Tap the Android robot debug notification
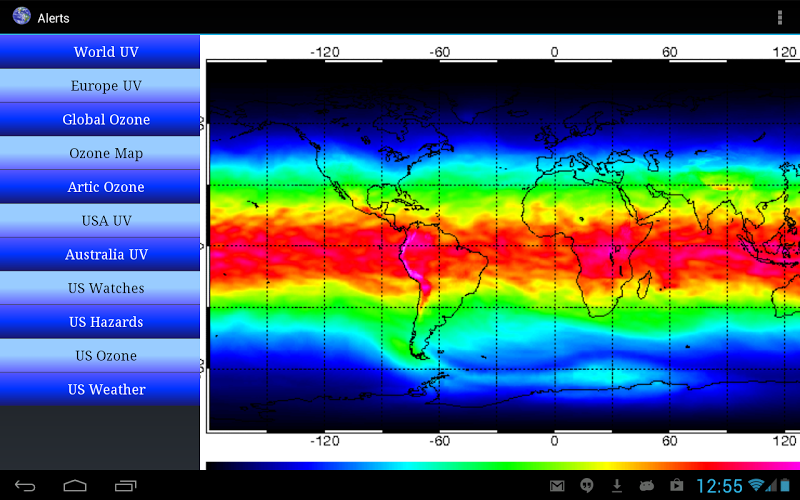The height and width of the screenshot is (500, 800). point(646,486)
